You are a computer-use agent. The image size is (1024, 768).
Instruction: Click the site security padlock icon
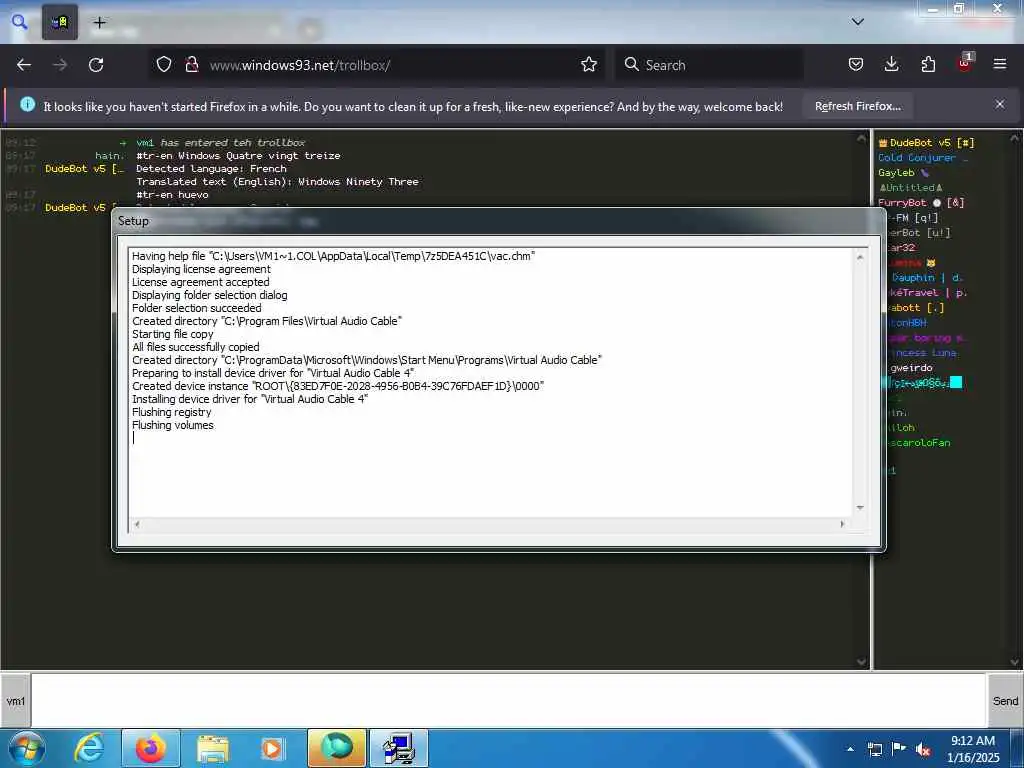click(191, 65)
